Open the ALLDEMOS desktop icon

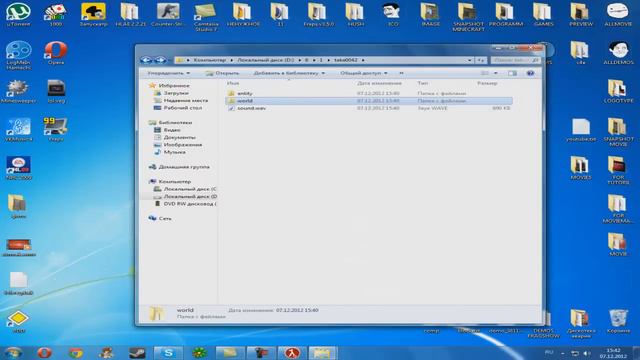click(x=618, y=53)
